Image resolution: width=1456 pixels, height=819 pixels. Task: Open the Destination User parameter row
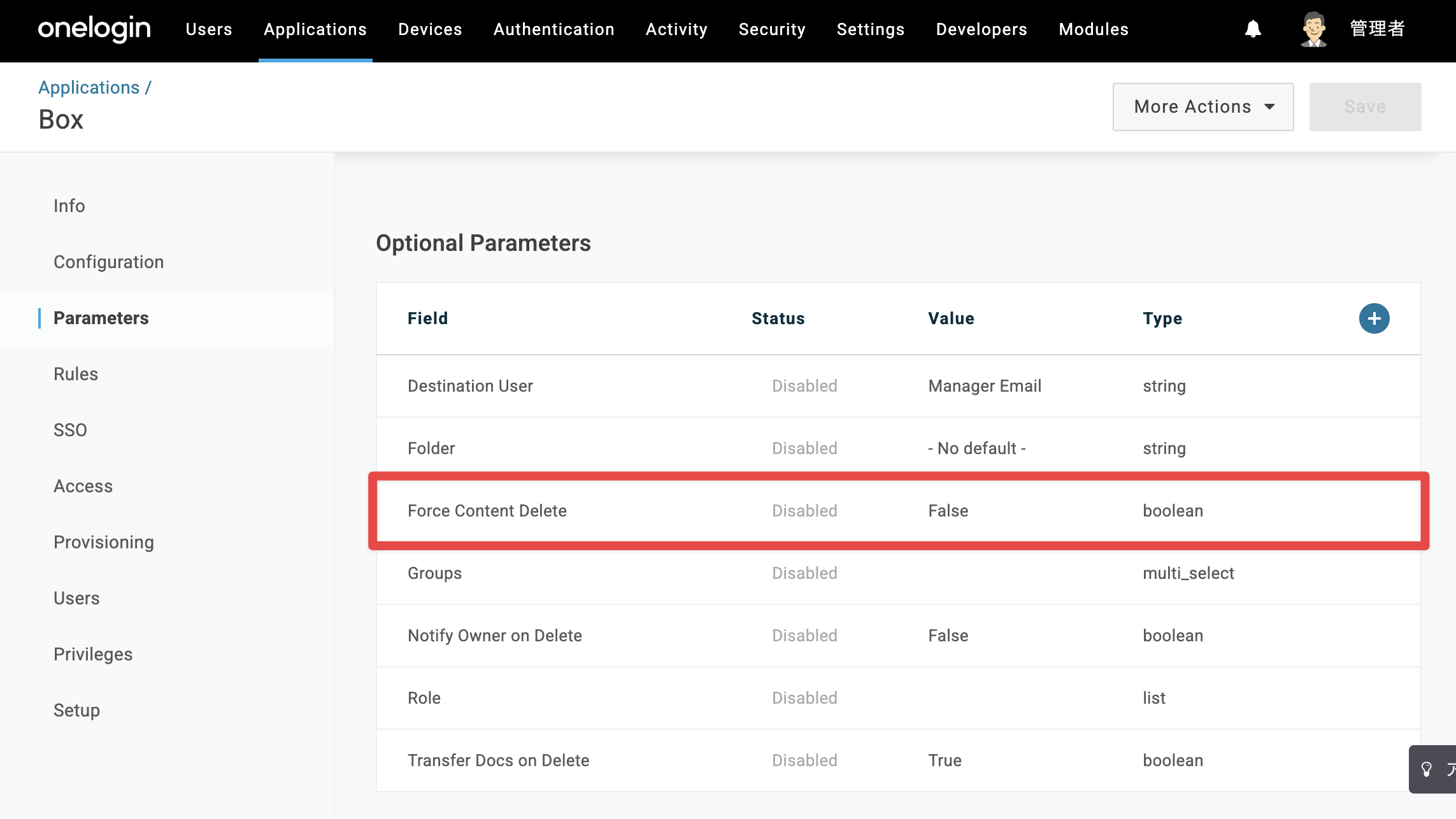pos(899,386)
